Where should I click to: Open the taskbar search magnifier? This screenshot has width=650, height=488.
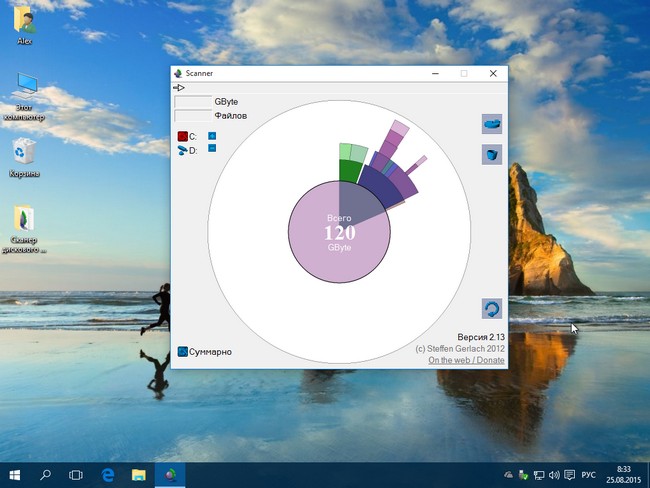pos(46,473)
